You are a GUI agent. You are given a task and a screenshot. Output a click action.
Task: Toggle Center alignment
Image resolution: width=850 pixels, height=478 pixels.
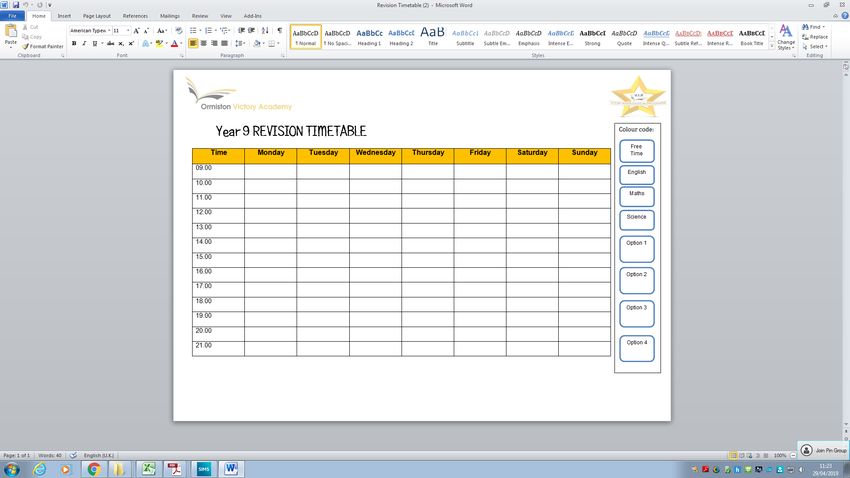pyautogui.click(x=203, y=43)
